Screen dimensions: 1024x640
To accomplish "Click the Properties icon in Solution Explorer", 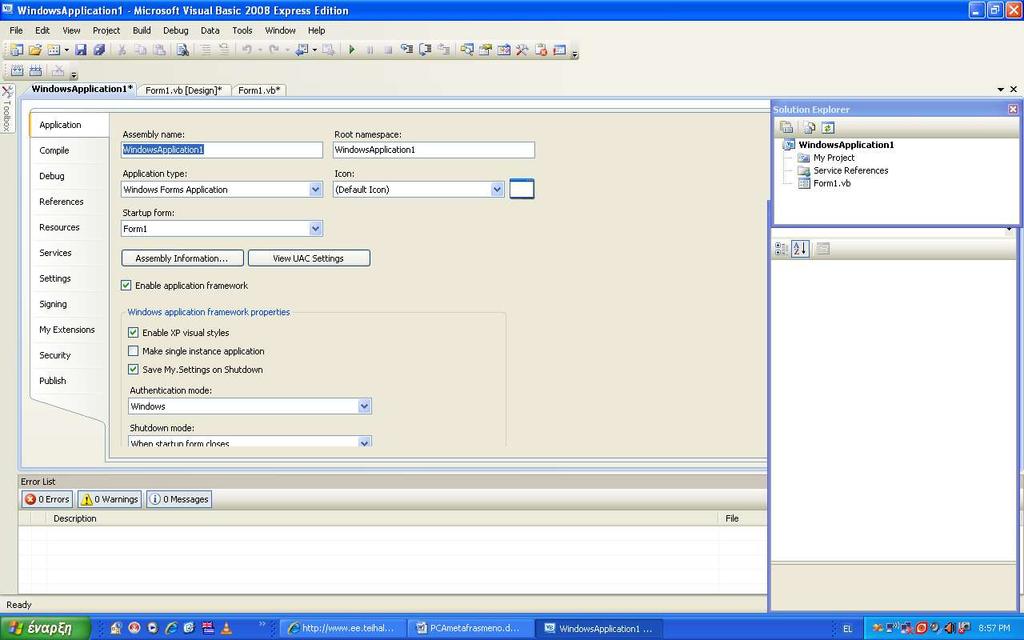I will (x=787, y=127).
